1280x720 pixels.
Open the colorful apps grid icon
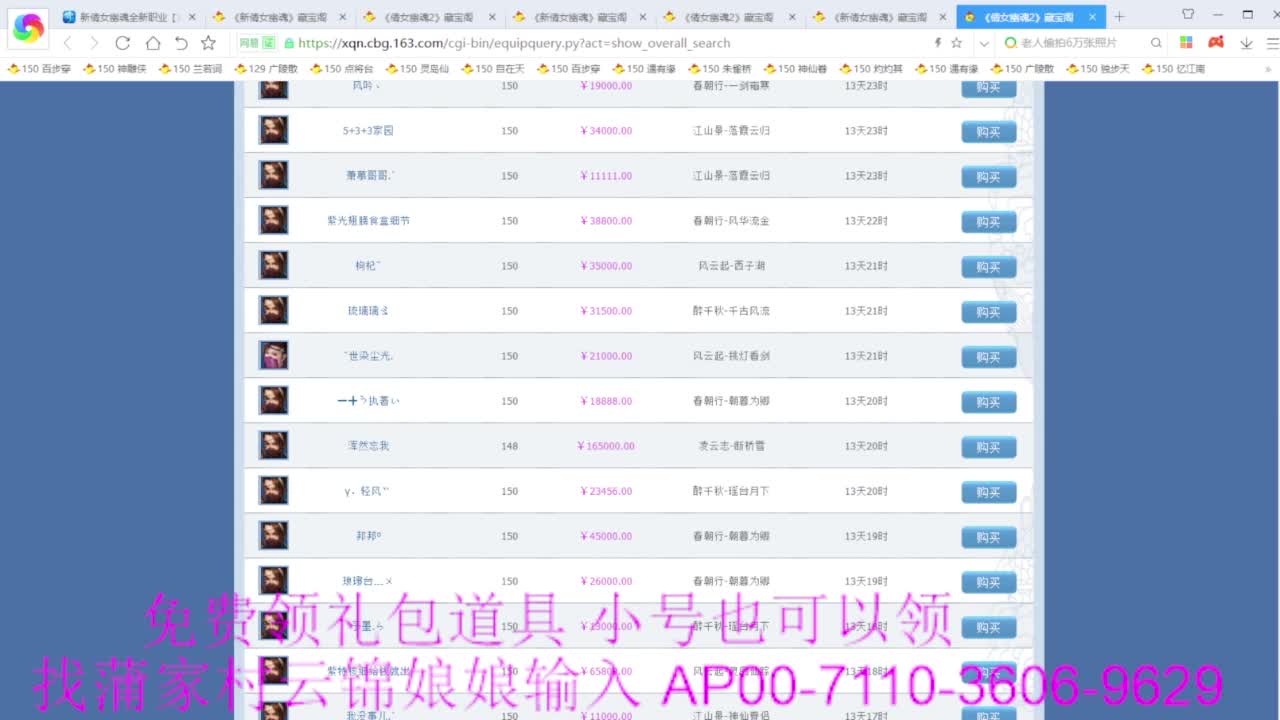1185,44
